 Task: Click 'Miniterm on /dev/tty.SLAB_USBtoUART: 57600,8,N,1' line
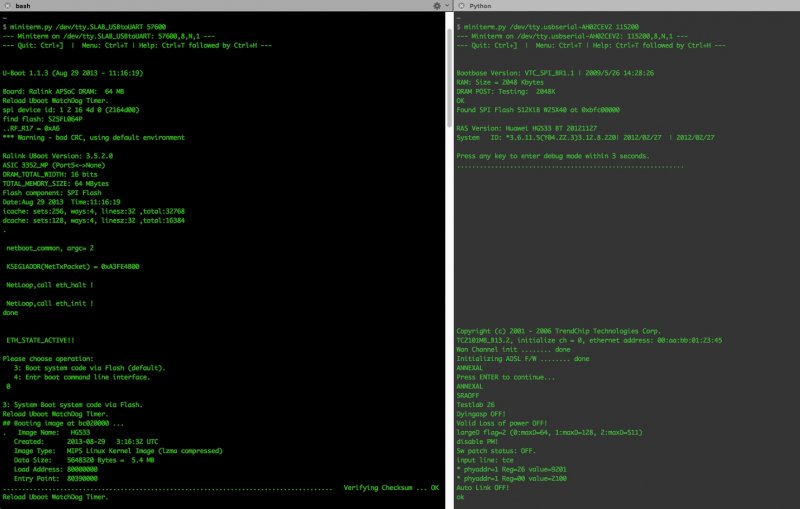(108, 36)
